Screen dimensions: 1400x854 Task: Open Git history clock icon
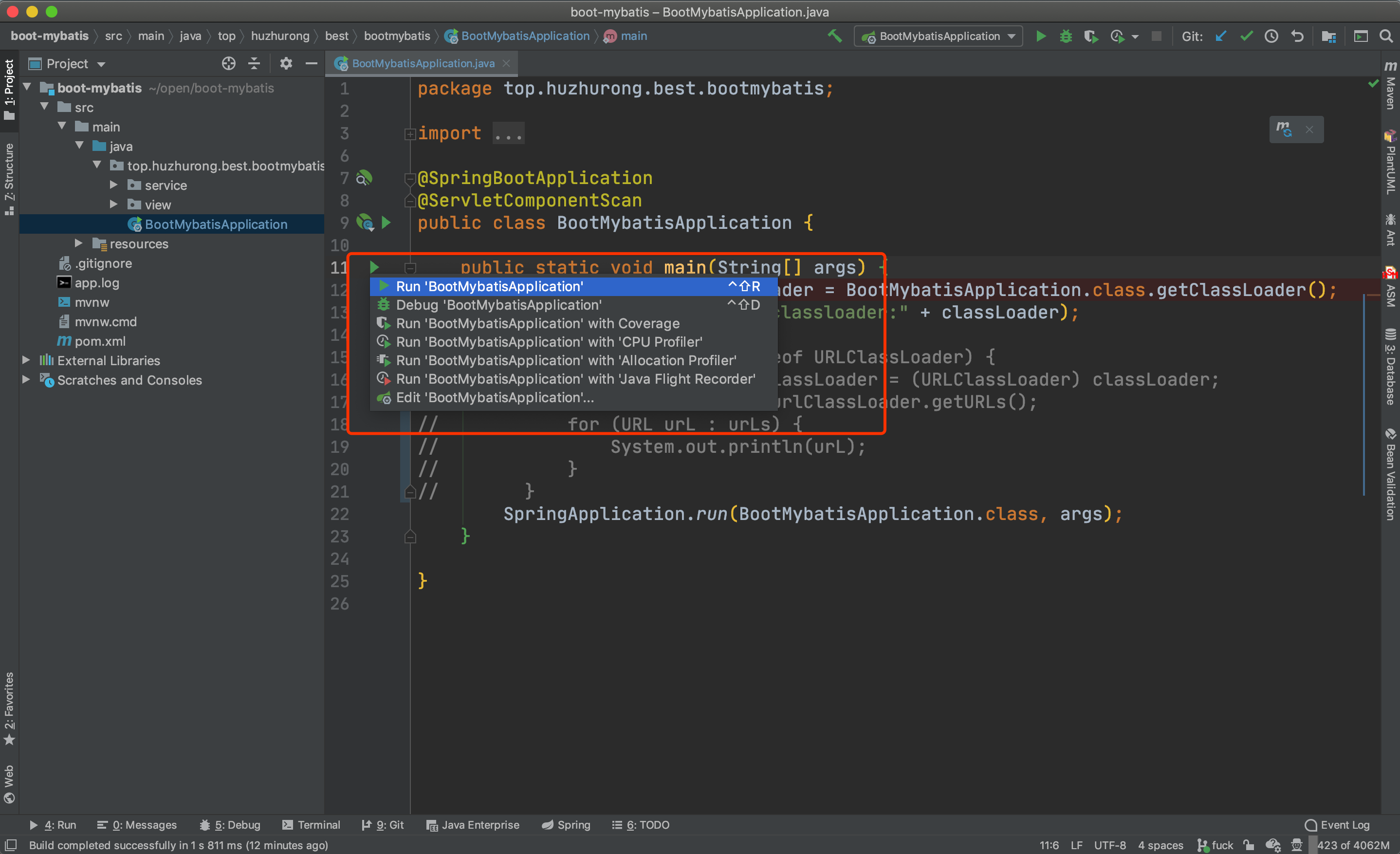point(1271,37)
